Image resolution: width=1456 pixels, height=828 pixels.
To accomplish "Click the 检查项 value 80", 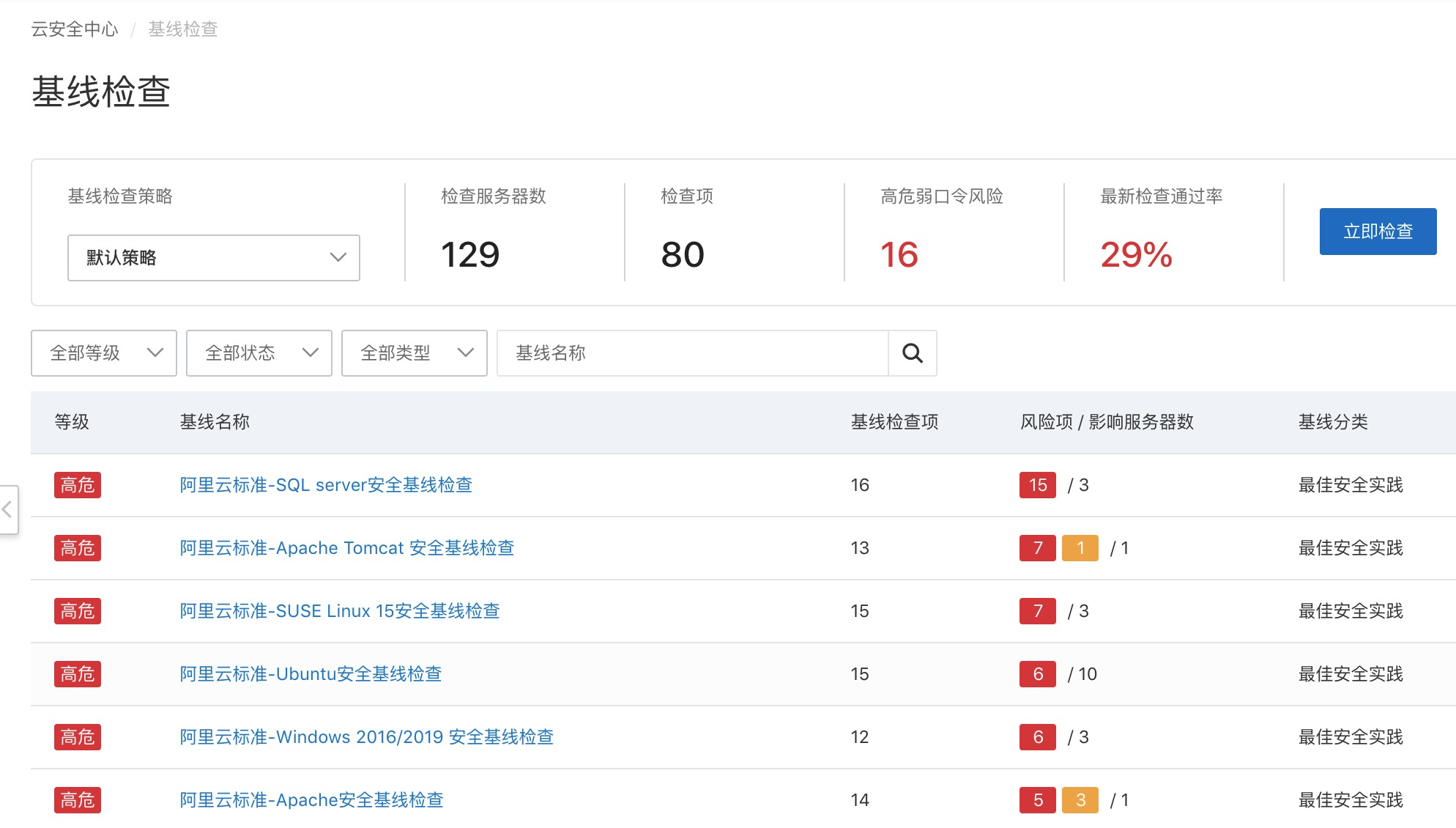I will (x=683, y=255).
